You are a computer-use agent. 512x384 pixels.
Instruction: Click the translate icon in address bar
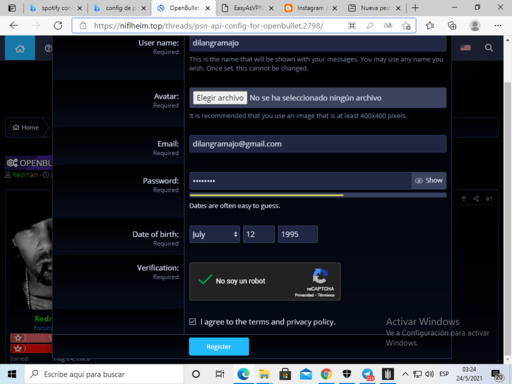click(388, 25)
